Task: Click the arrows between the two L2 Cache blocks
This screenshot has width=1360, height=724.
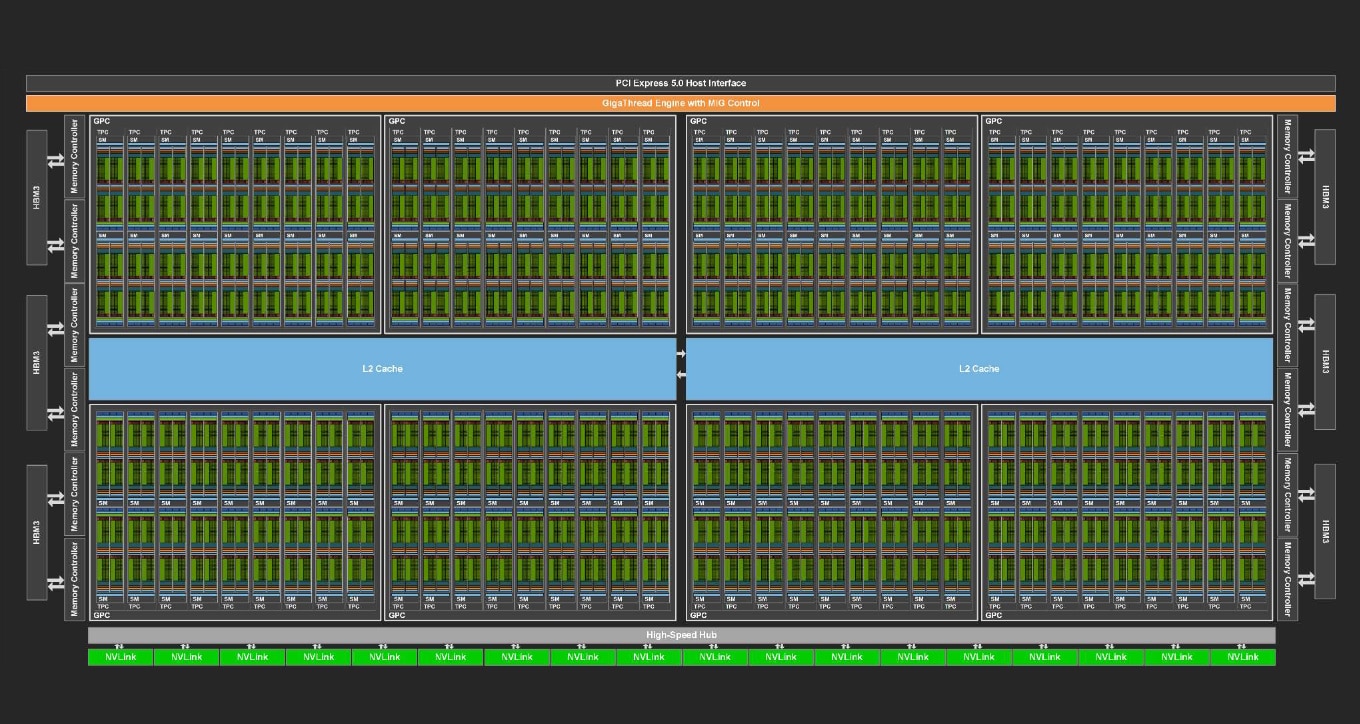Action: (x=681, y=364)
